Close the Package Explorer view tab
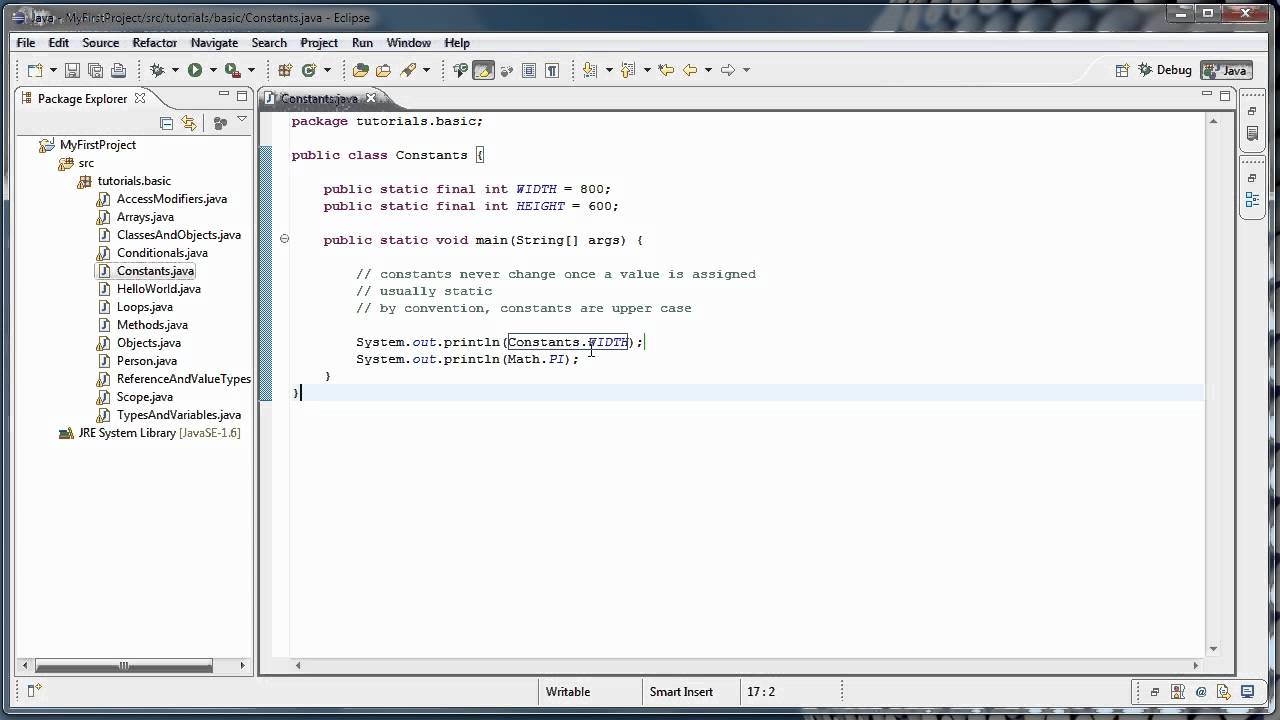The width and height of the screenshot is (1280, 720). point(140,98)
